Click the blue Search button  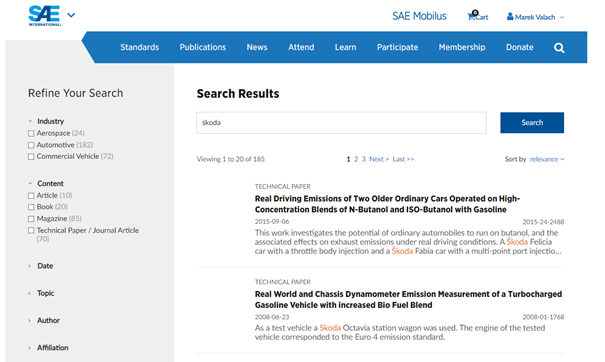point(532,123)
